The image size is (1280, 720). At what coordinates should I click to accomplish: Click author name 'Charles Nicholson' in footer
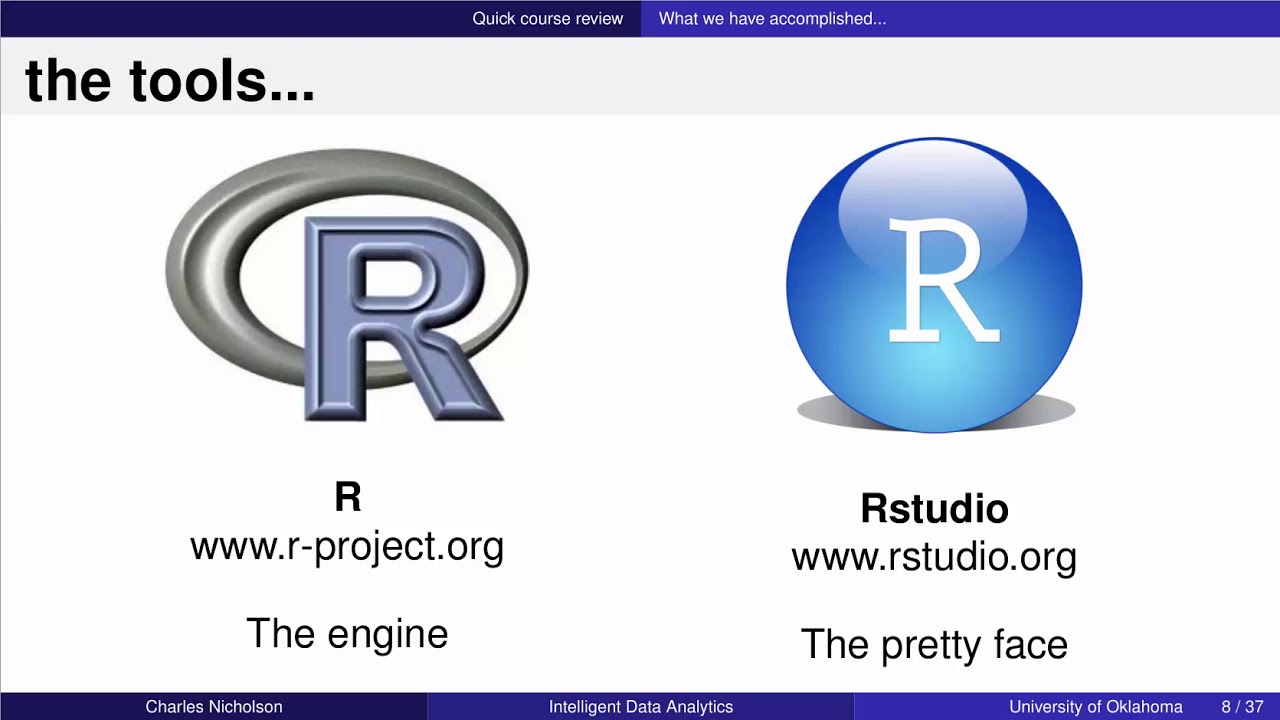tap(214, 707)
